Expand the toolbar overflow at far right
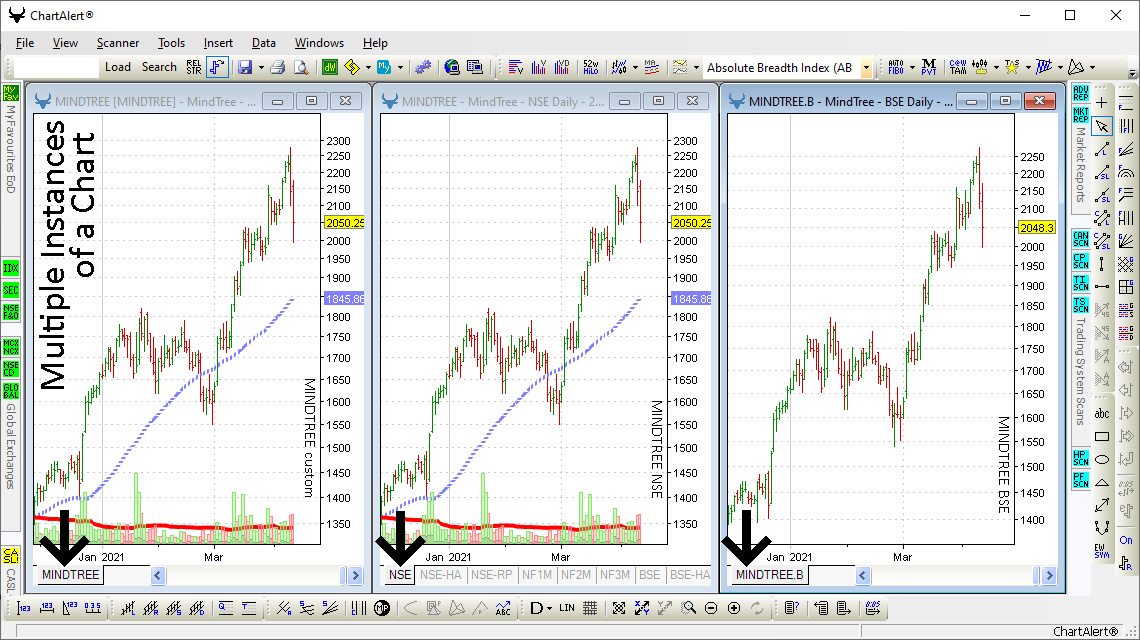The width and height of the screenshot is (1140, 640). click(x=1132, y=71)
